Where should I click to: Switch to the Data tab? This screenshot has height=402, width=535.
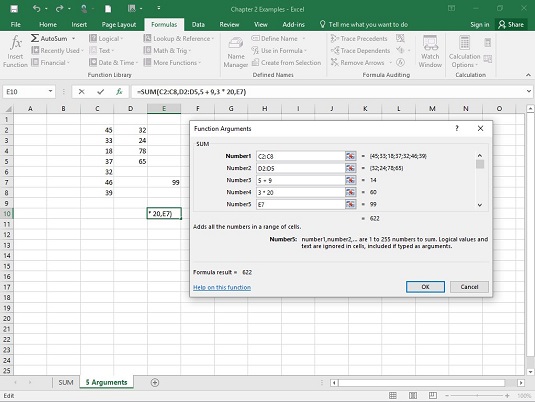click(198, 25)
